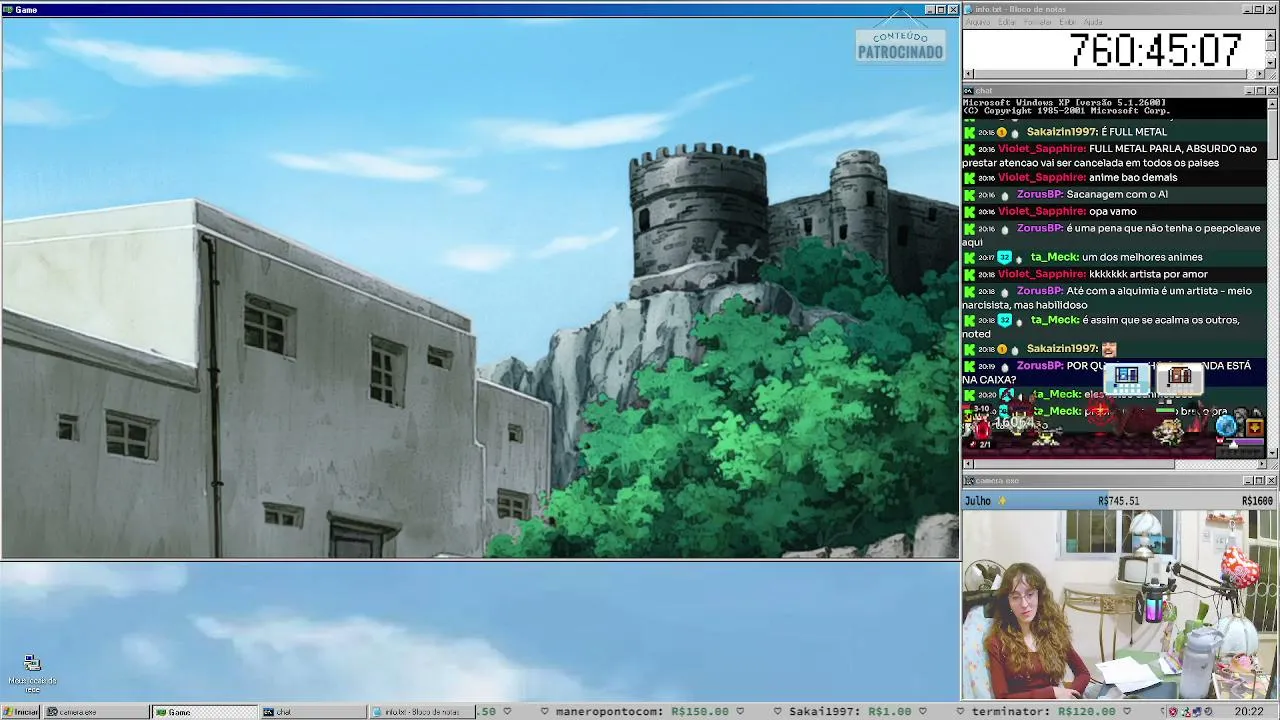Click the Conteúdo Patrocinado badge

click(900, 45)
